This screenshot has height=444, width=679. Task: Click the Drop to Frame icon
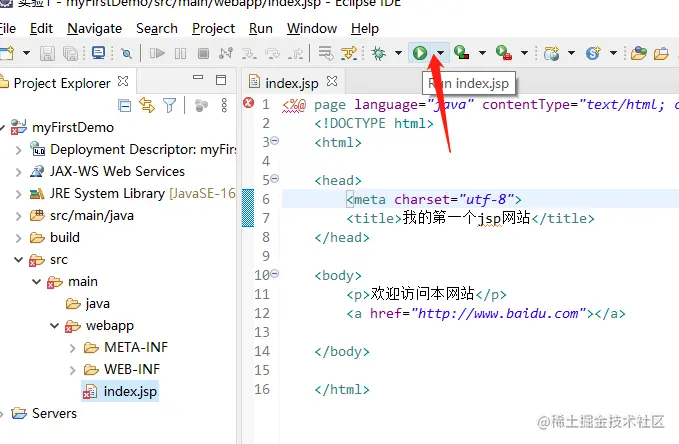[x=326, y=53]
